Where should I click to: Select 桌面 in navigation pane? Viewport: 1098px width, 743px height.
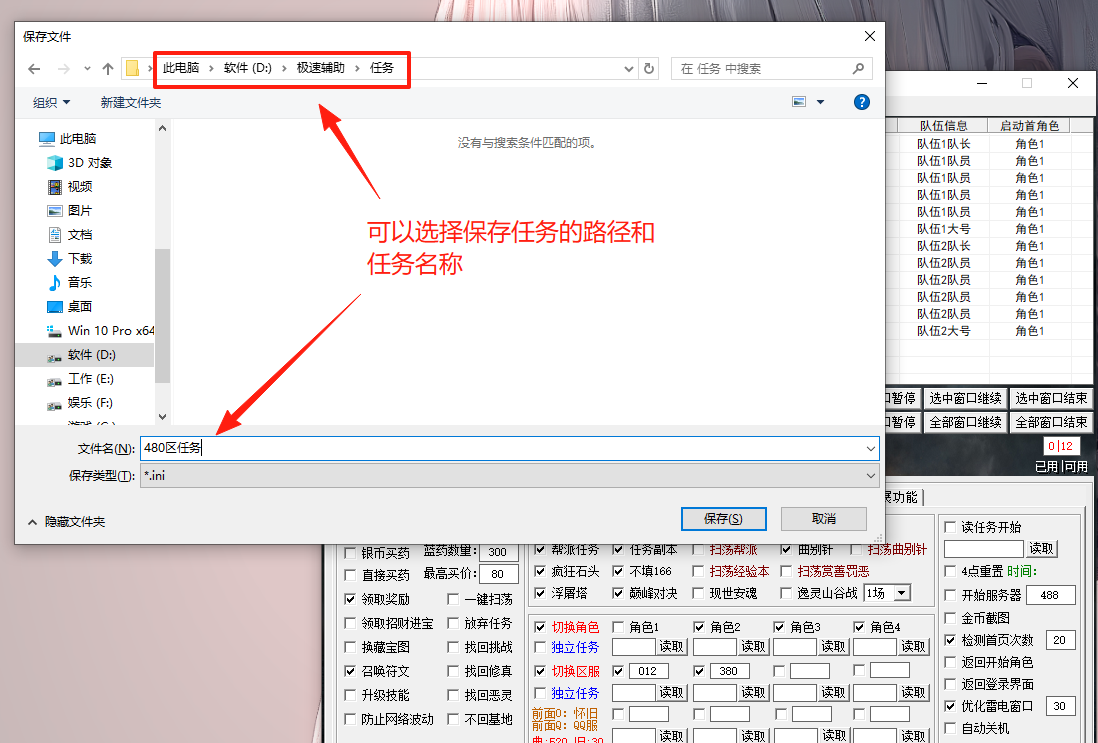(80, 306)
